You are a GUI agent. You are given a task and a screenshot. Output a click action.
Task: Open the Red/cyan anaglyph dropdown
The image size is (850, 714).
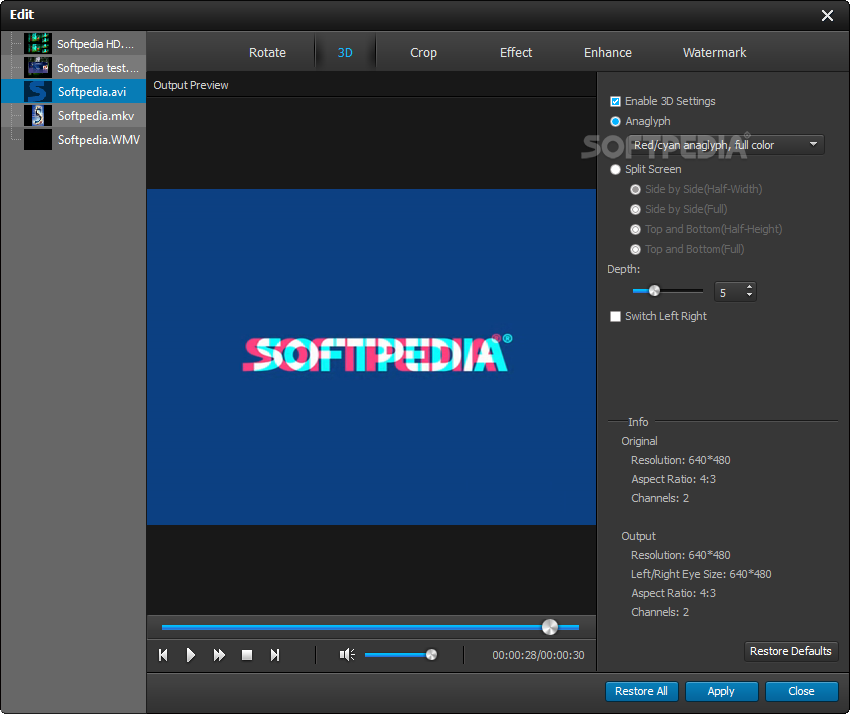click(727, 145)
